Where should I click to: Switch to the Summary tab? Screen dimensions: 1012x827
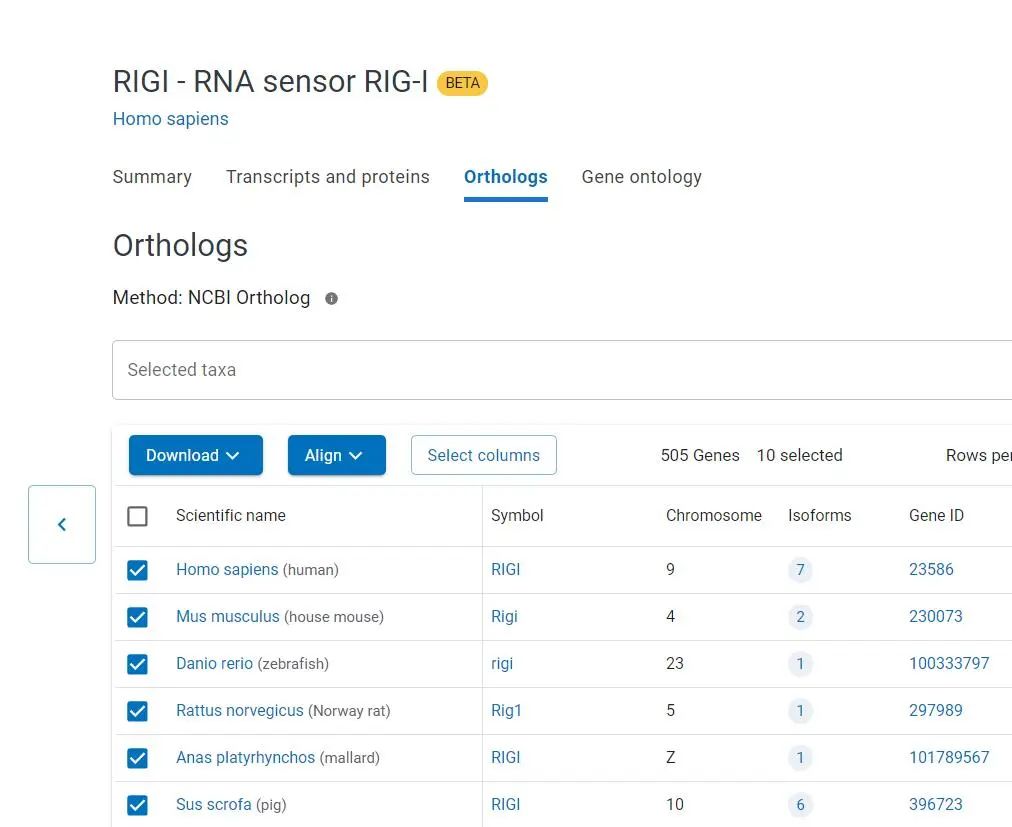(x=152, y=177)
